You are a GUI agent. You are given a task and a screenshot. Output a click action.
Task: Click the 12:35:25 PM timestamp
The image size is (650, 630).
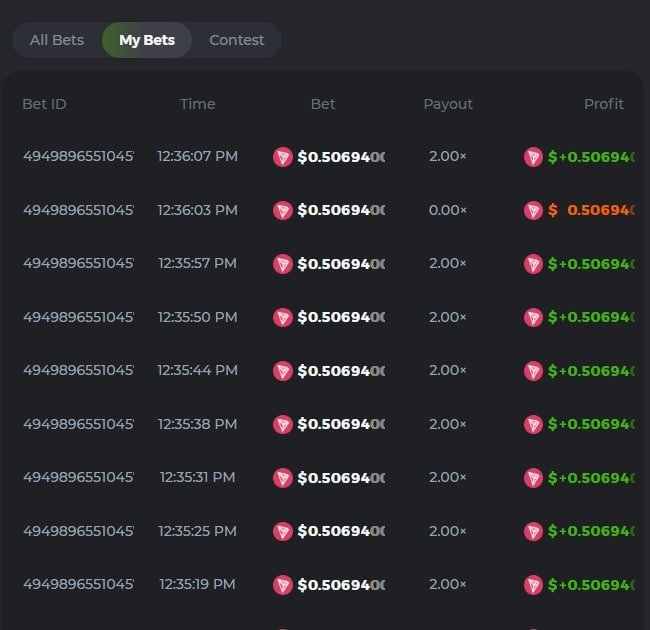[197, 531]
